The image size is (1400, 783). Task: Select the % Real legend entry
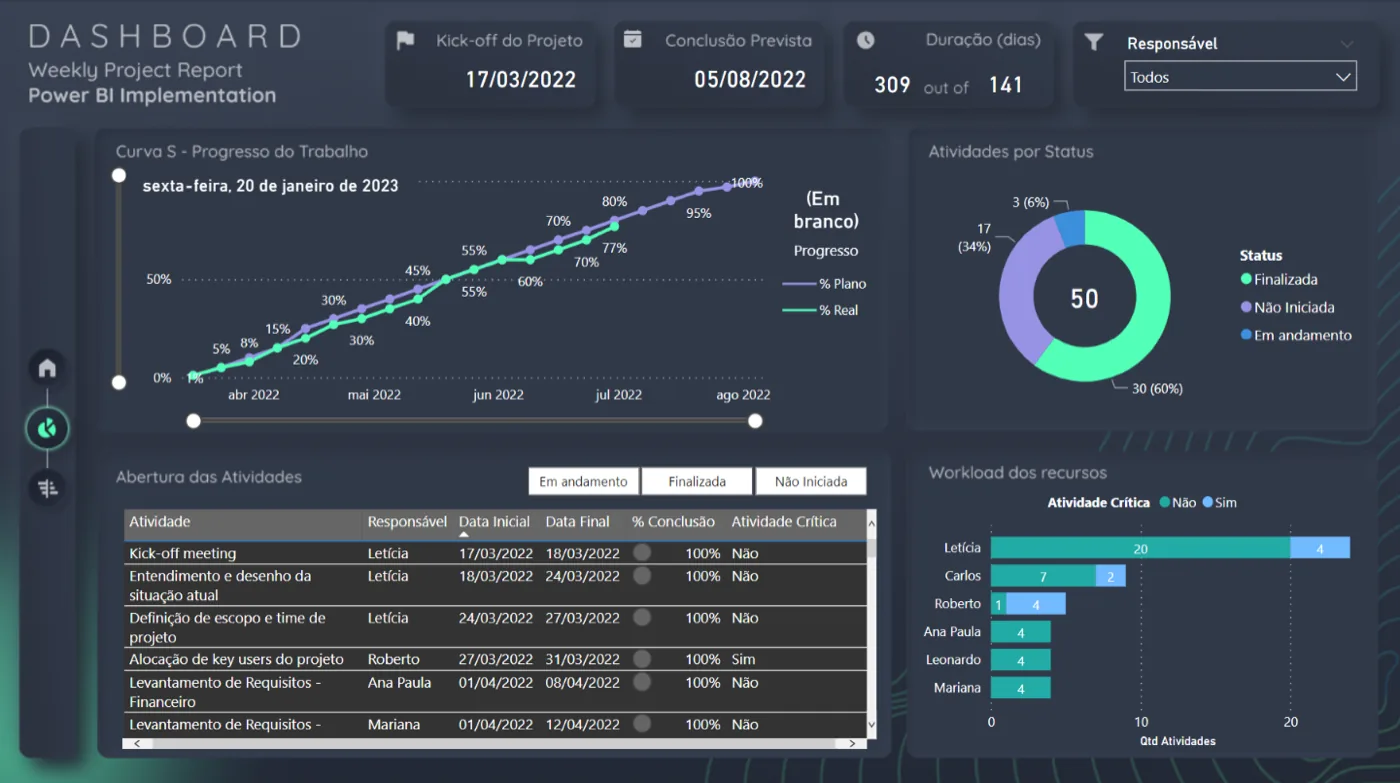[821, 310]
